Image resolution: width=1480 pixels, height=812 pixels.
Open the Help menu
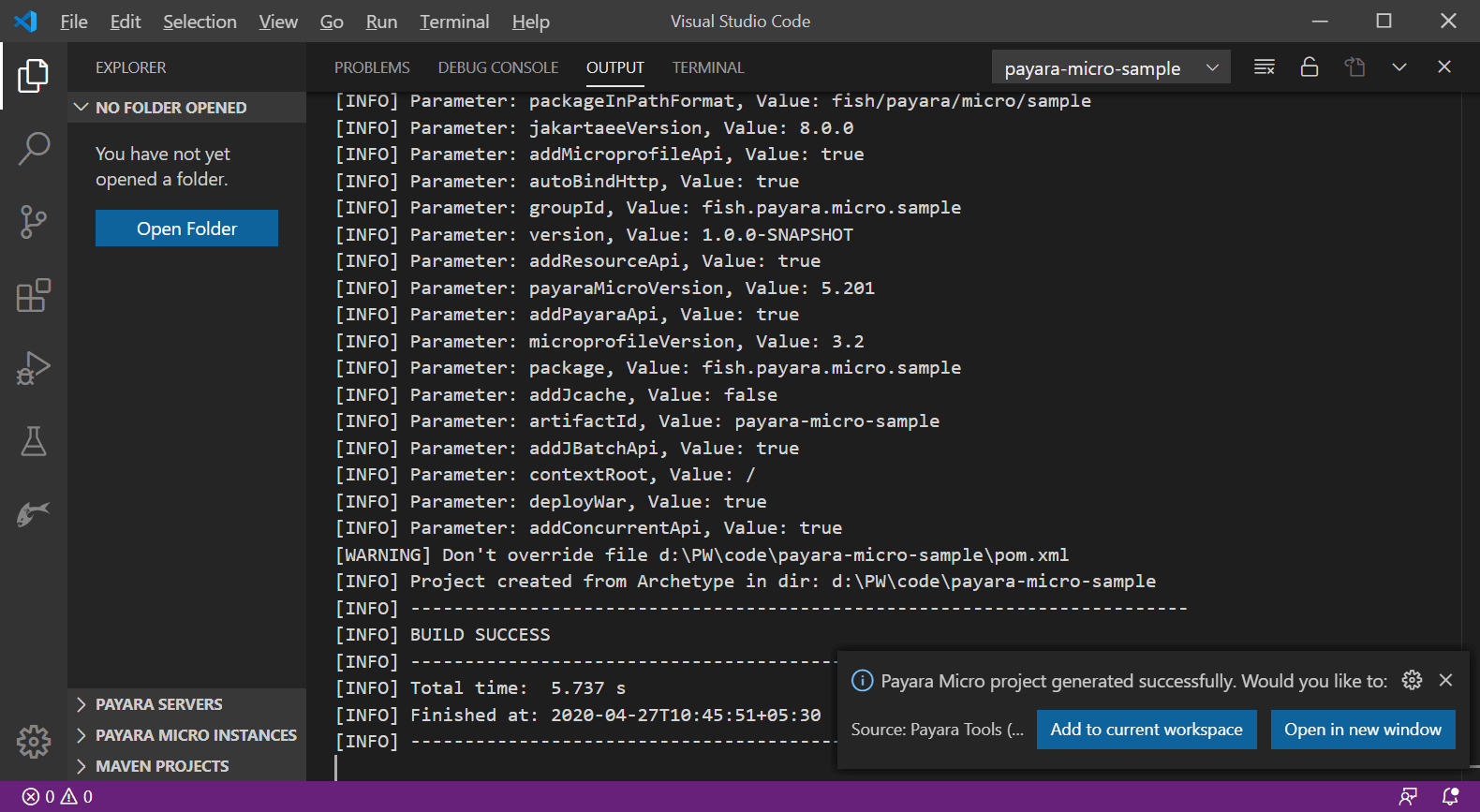click(531, 22)
